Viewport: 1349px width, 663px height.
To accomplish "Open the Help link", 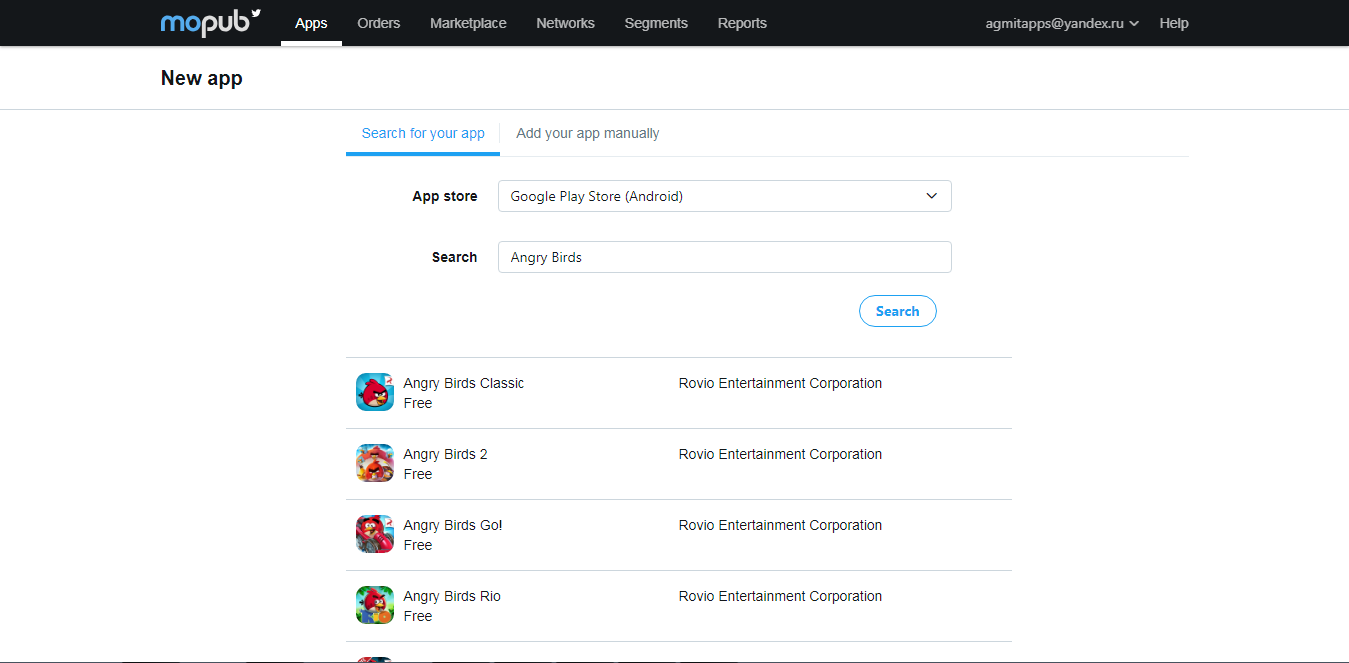I will click(x=1174, y=23).
